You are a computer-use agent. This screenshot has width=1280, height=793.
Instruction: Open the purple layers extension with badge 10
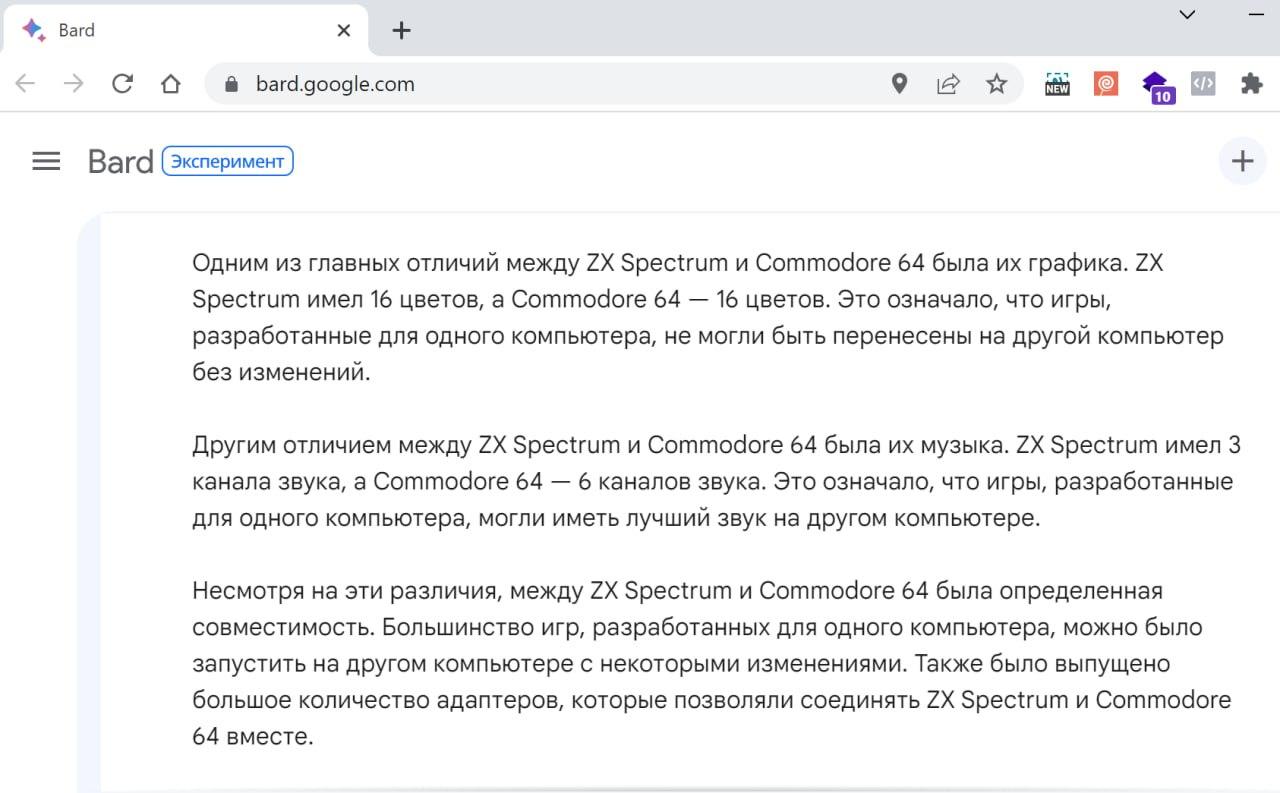point(1156,86)
